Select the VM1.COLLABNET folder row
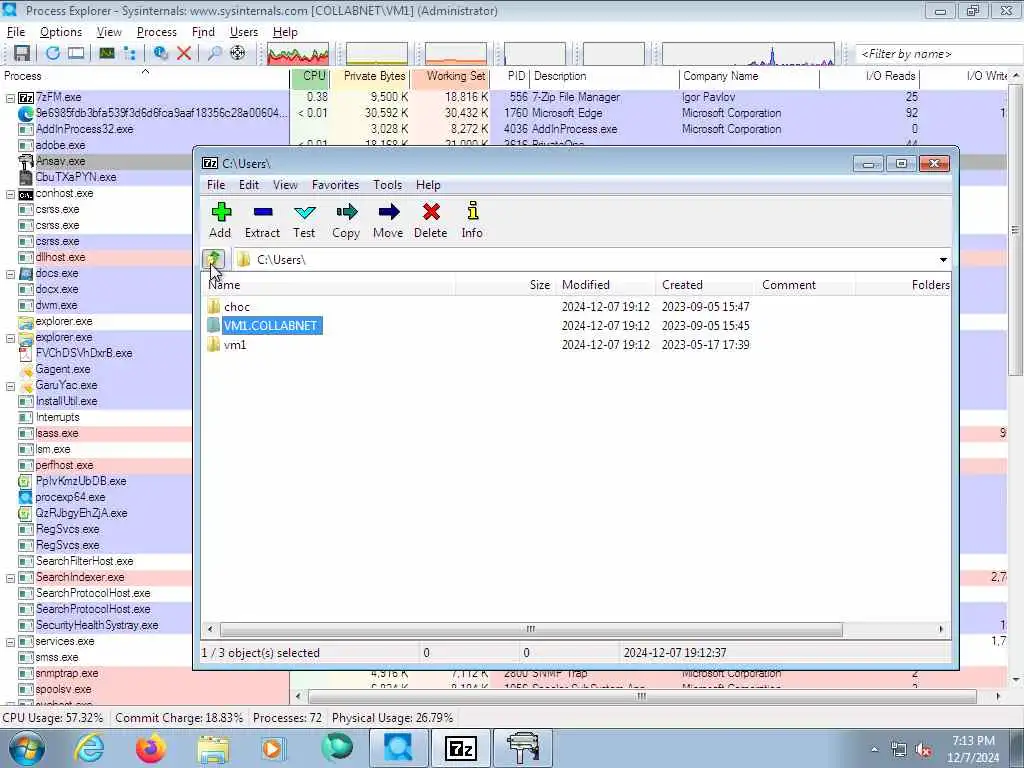The image size is (1024, 768). [575, 326]
